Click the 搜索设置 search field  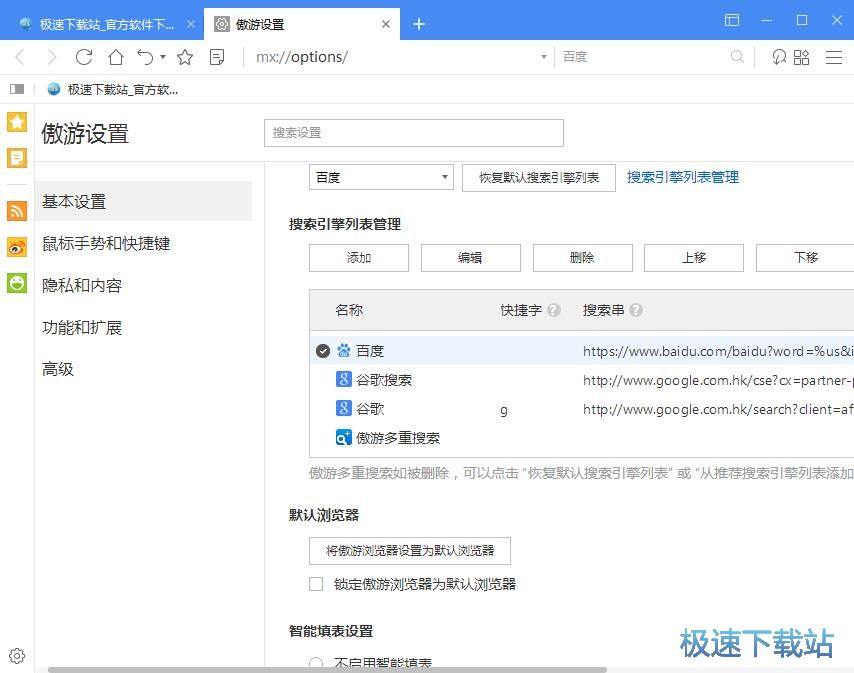(413, 133)
